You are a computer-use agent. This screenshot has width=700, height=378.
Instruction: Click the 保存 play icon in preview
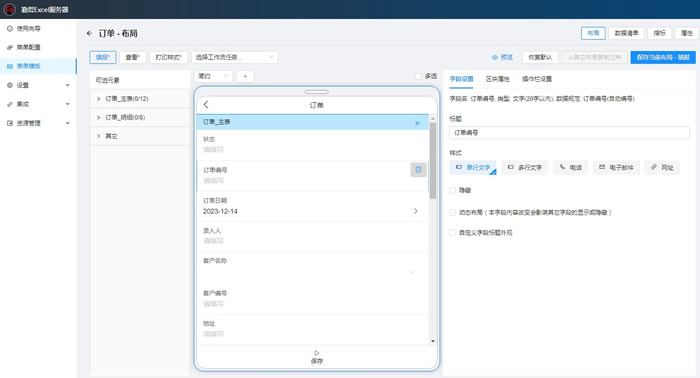pos(317,353)
